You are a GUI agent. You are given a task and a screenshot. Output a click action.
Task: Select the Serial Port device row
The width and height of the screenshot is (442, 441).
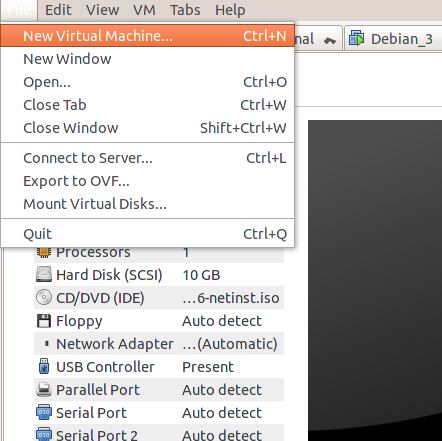(159, 413)
